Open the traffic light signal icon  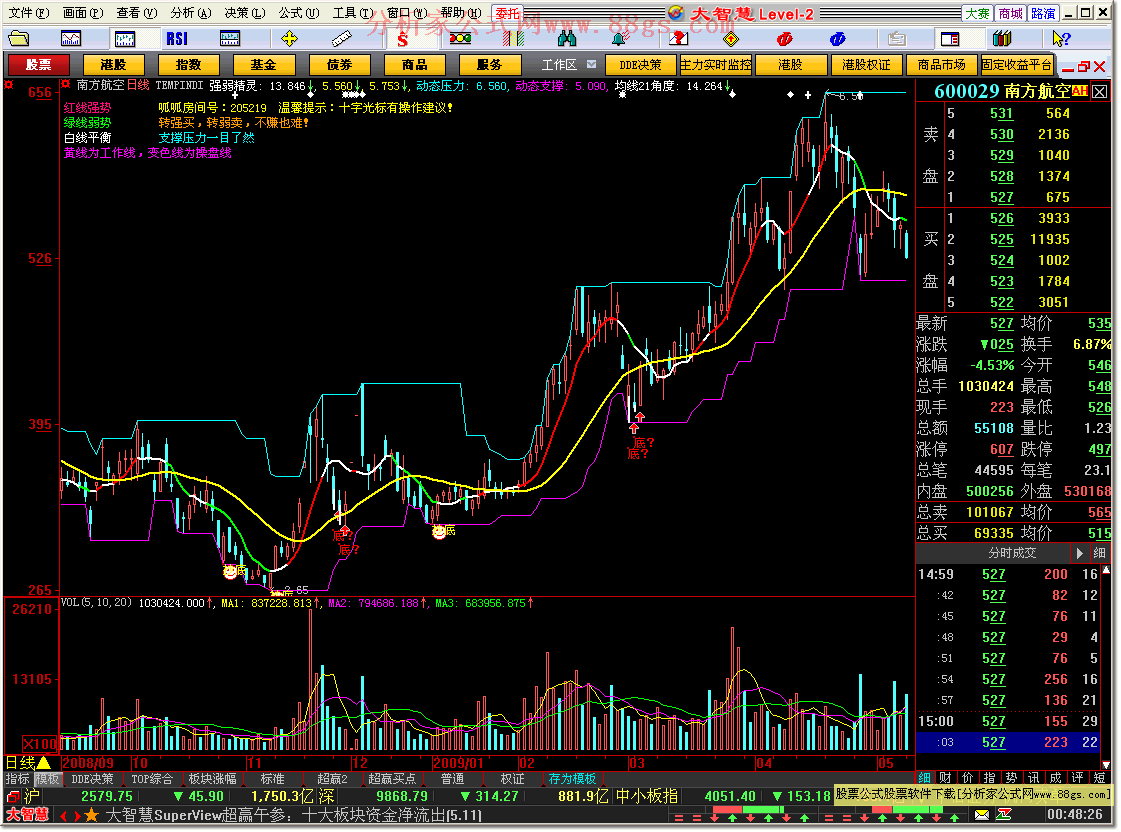460,38
